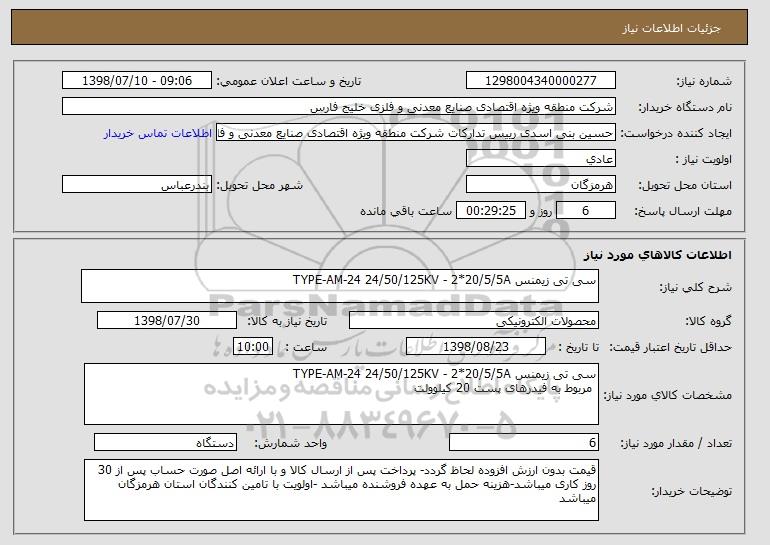Click the تاریخ و ساعت اعلان عمومی label
Screen dimensions: 770x545
pyautogui.click(x=289, y=81)
